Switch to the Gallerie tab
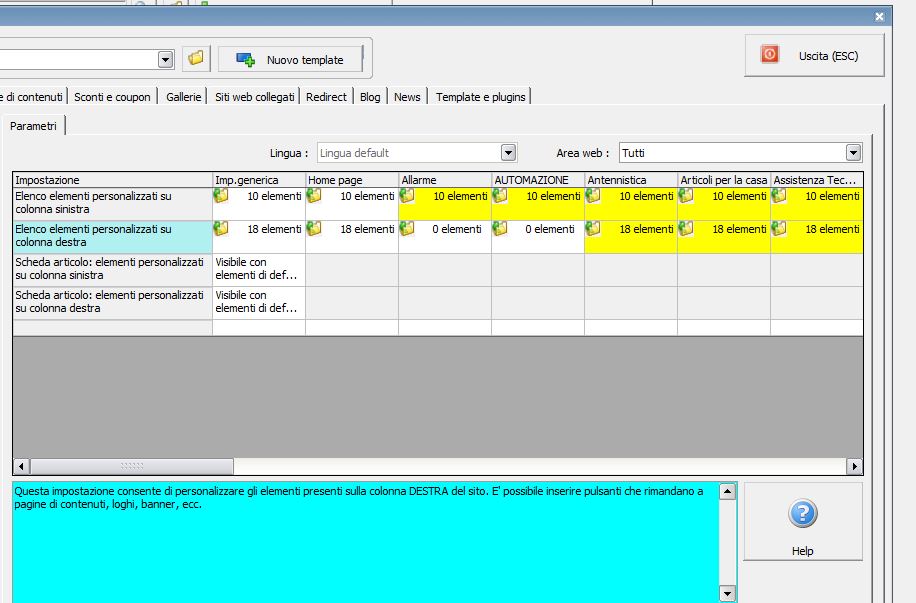 point(183,97)
